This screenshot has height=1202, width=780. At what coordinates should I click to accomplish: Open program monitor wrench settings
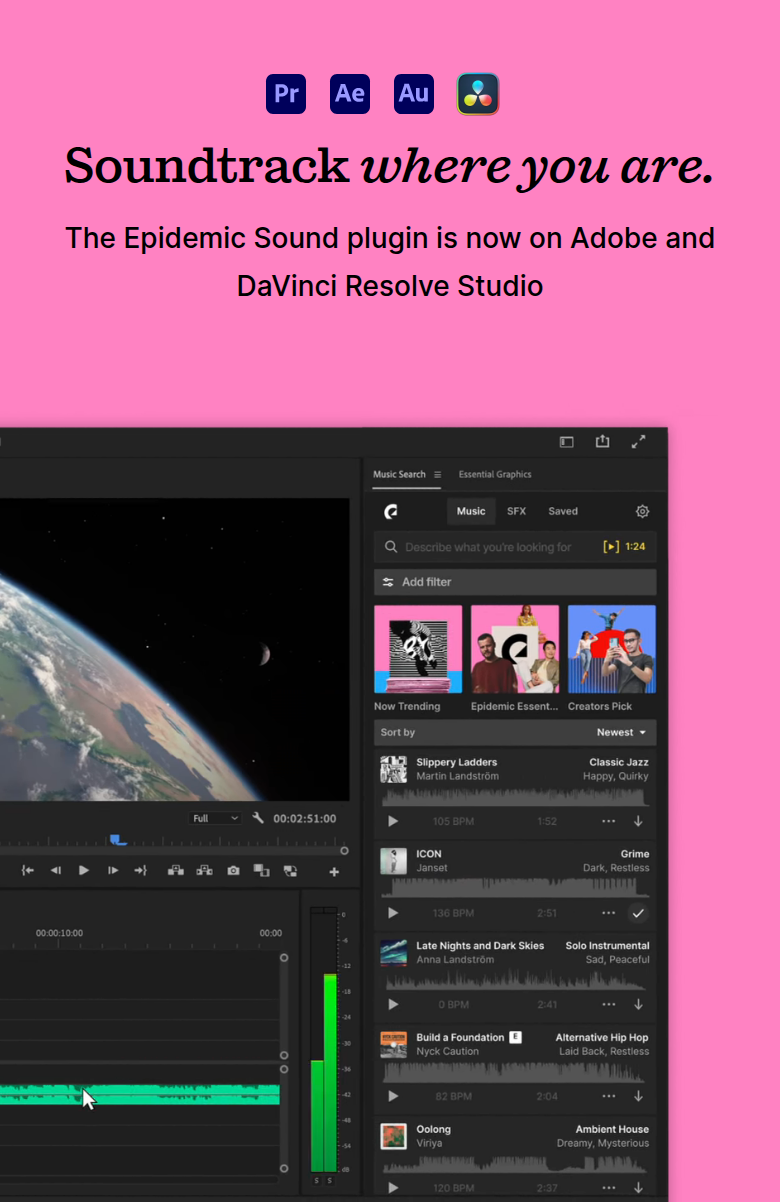click(x=258, y=818)
